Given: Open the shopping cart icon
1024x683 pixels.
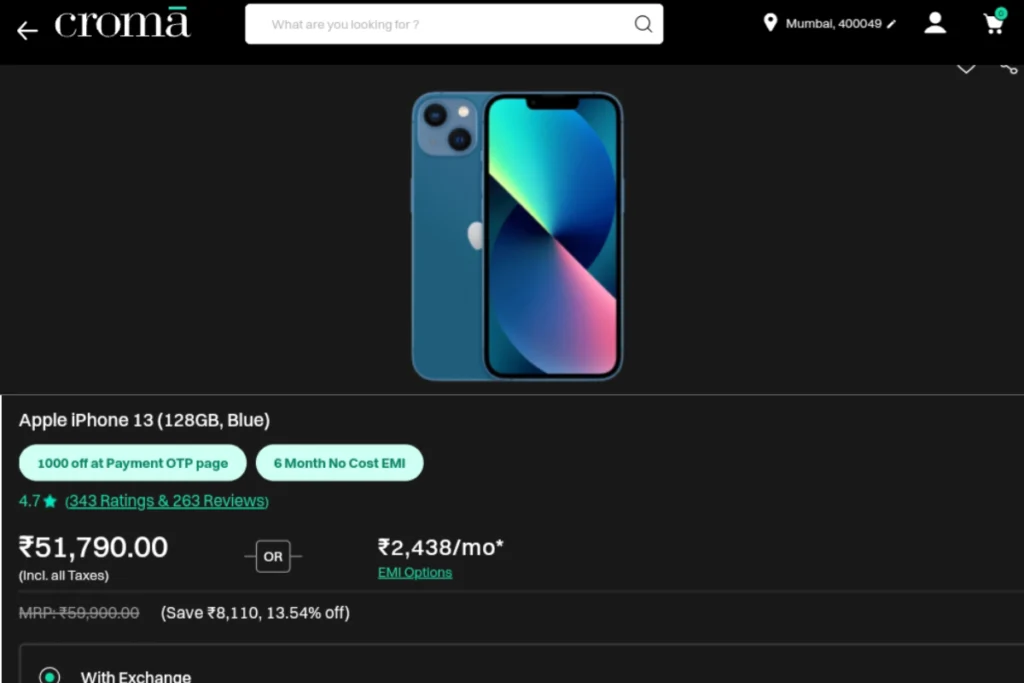Looking at the screenshot, I should click(x=995, y=23).
